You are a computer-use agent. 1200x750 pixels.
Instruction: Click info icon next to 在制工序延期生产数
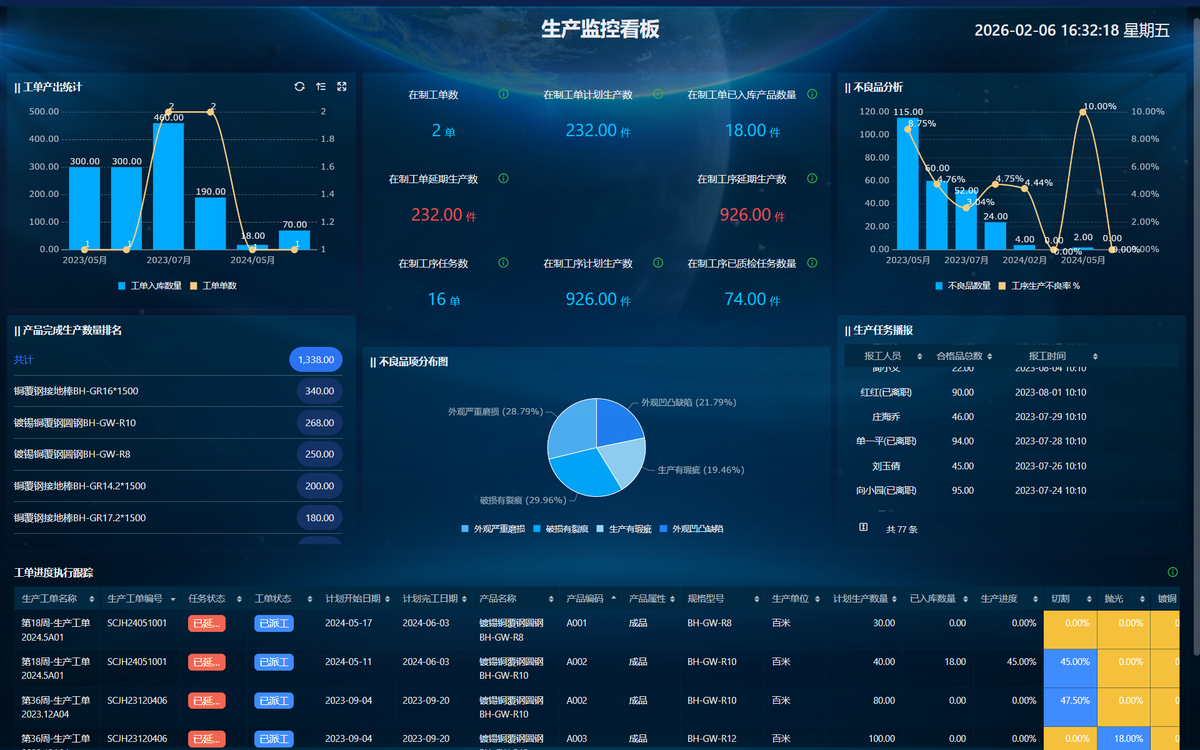812,178
